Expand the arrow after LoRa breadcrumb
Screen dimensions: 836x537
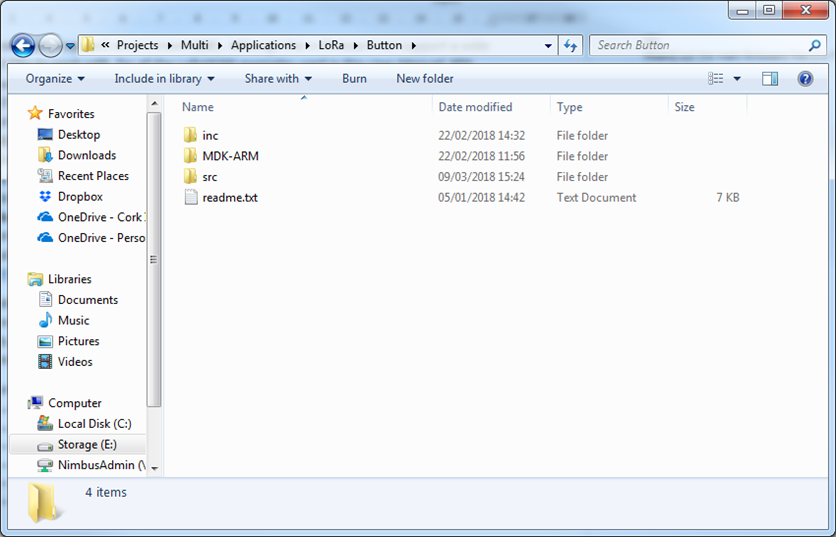[x=356, y=46]
